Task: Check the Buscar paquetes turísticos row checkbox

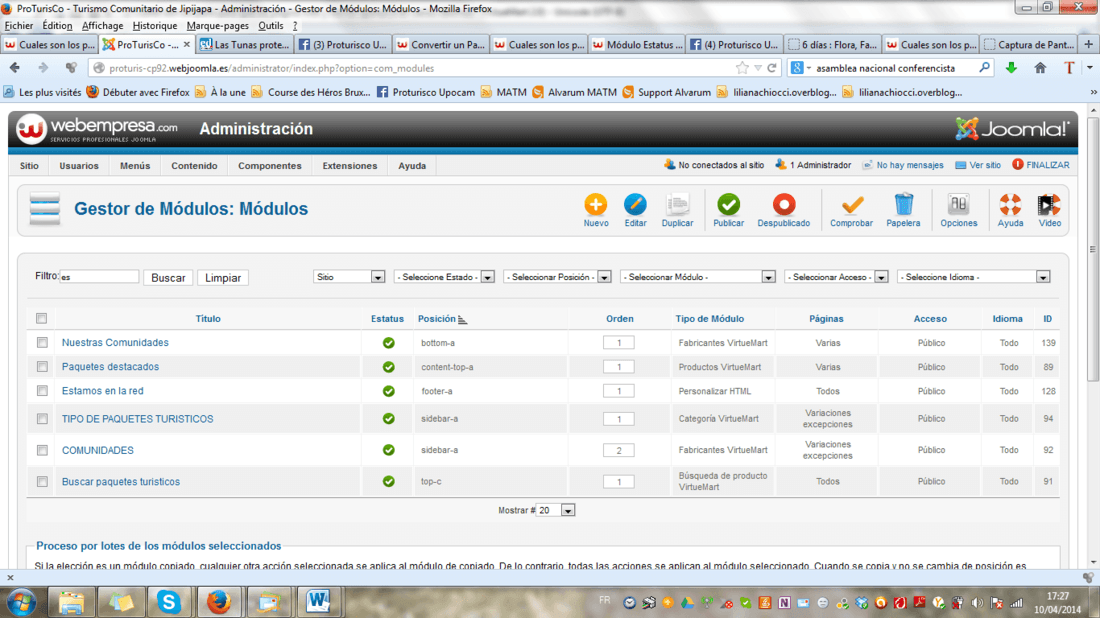Action: point(42,482)
